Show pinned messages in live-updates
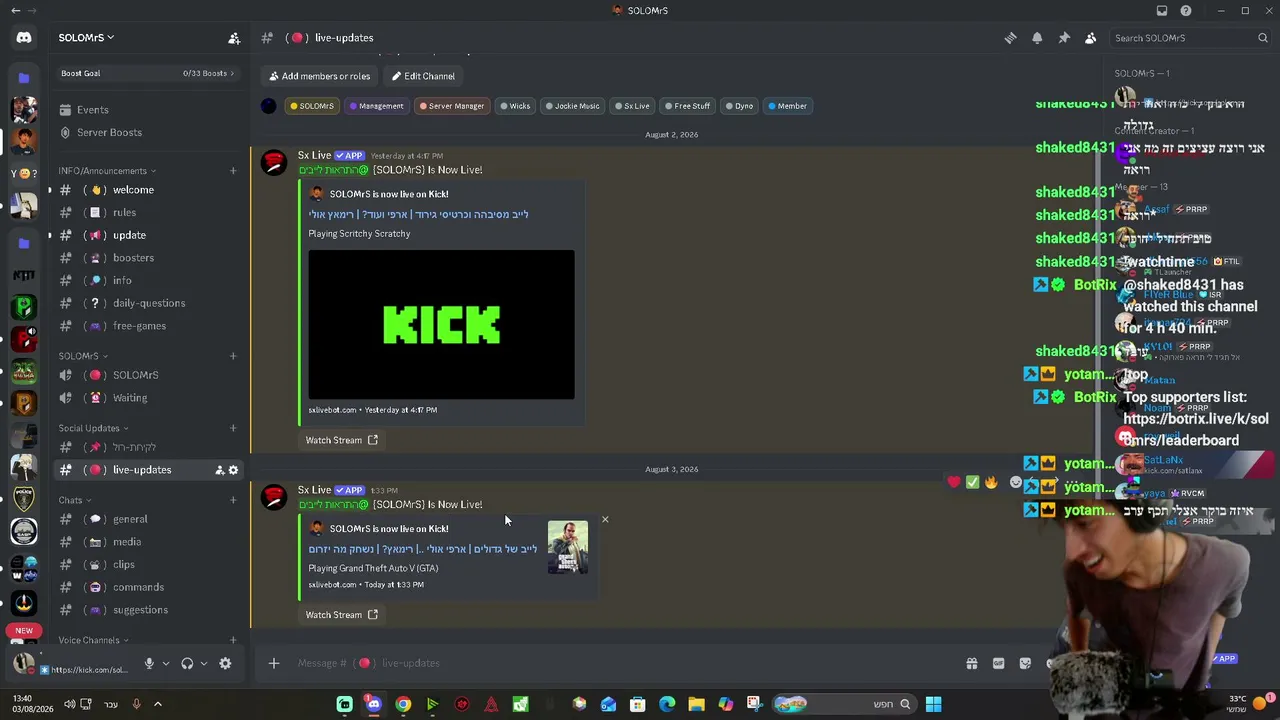This screenshot has width=1280, height=720. pos(1064,38)
